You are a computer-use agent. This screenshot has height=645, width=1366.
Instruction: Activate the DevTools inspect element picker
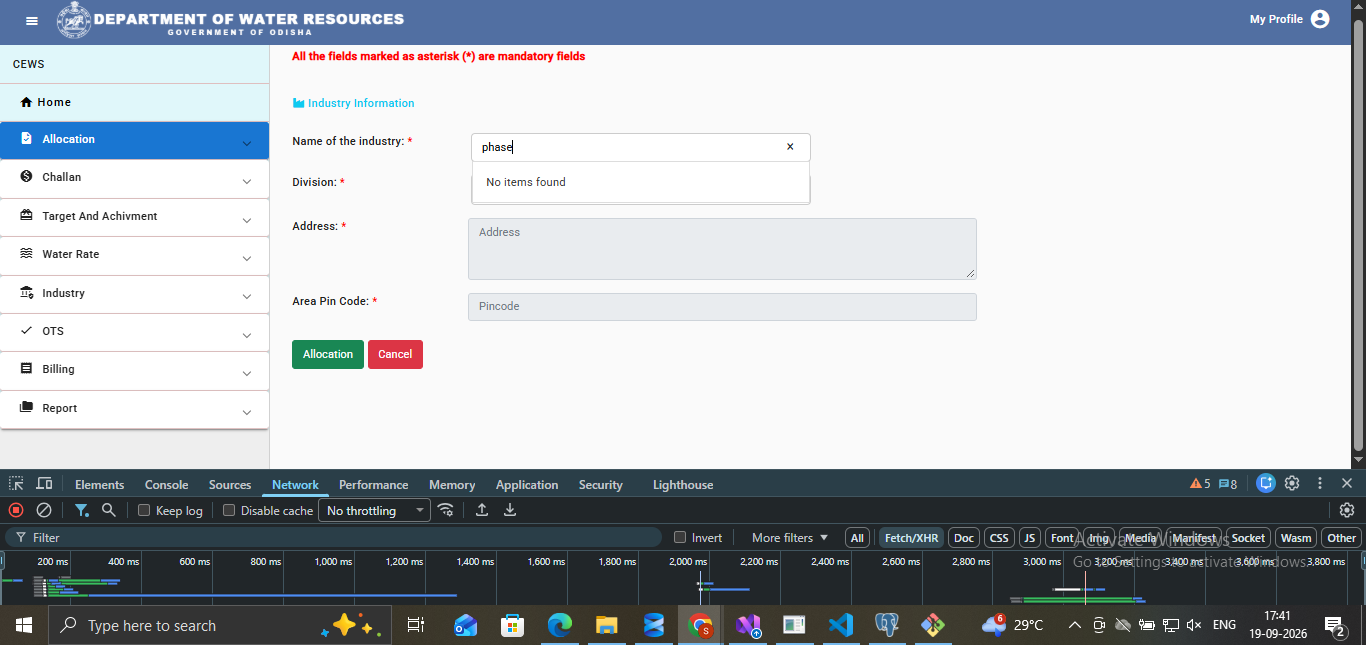point(17,484)
